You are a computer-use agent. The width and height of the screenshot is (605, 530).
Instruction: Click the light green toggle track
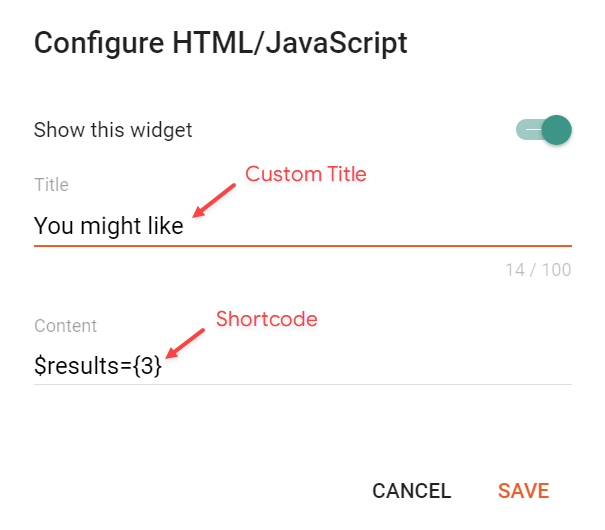click(x=526, y=130)
